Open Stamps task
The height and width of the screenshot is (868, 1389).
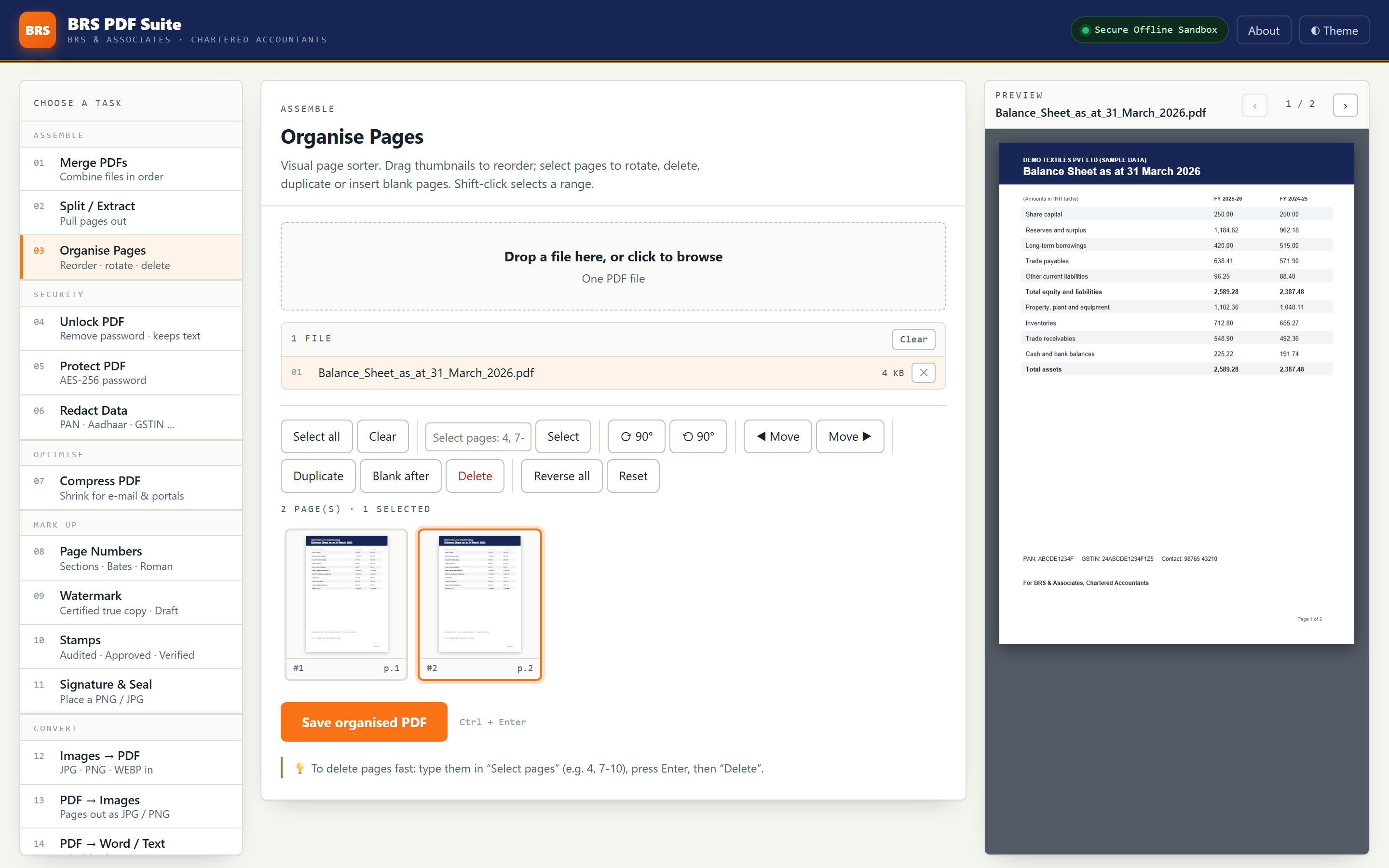coord(132,646)
